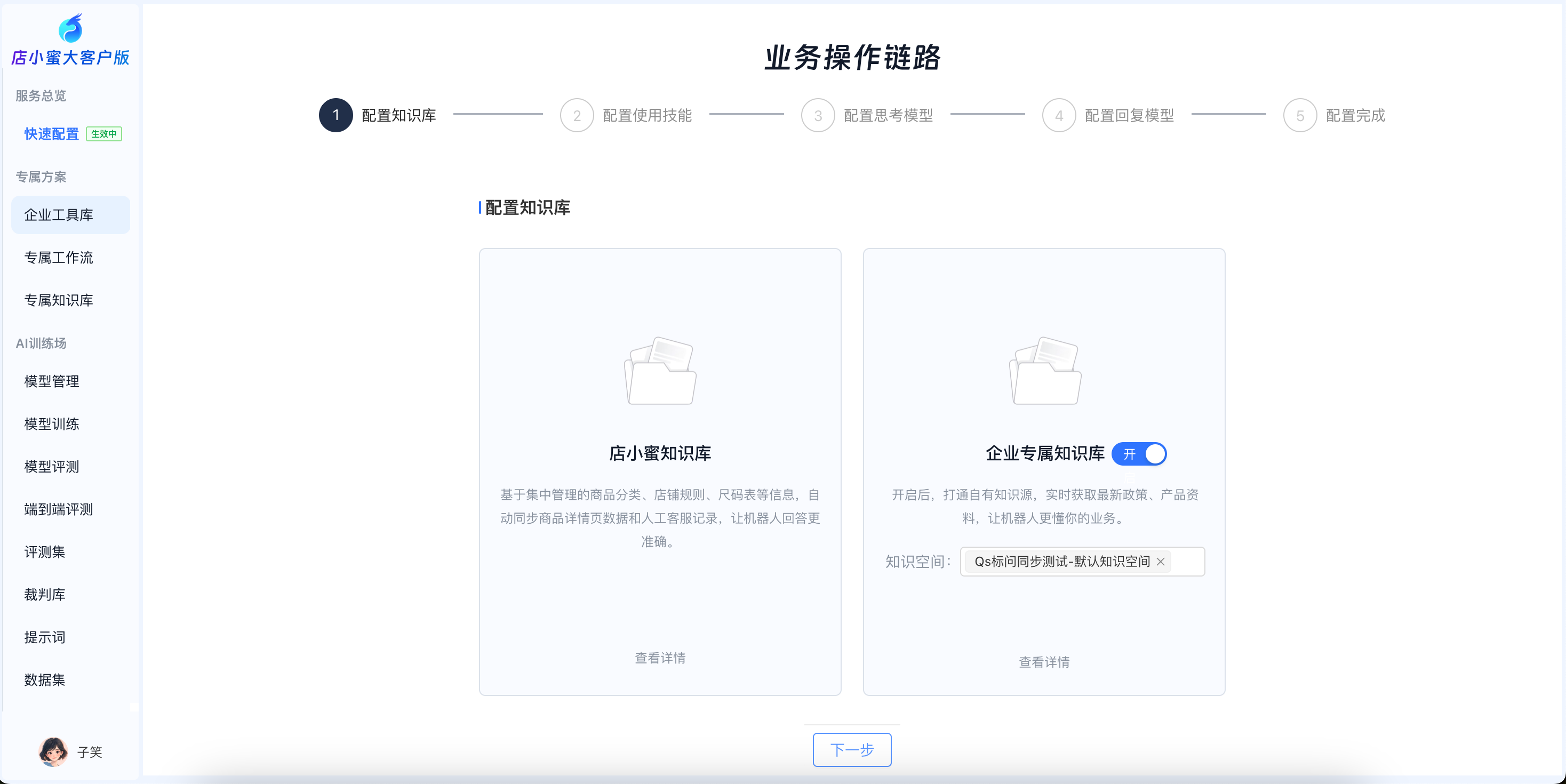1566x784 pixels.
Task: Jump to step 3 配置思考模型
Action: (x=818, y=115)
